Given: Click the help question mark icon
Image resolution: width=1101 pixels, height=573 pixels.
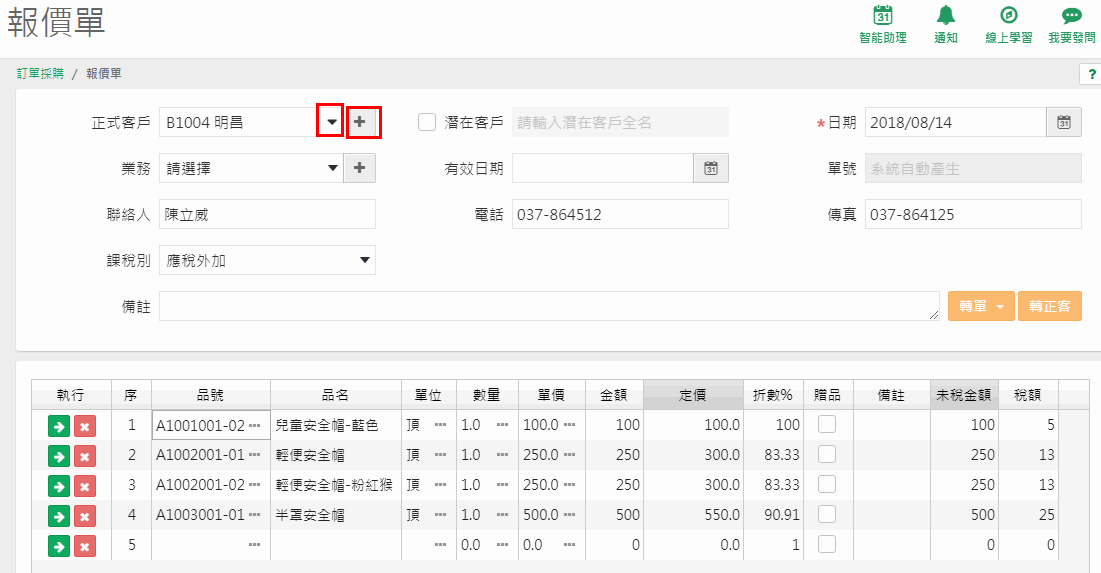Looking at the screenshot, I should click(x=1091, y=74).
